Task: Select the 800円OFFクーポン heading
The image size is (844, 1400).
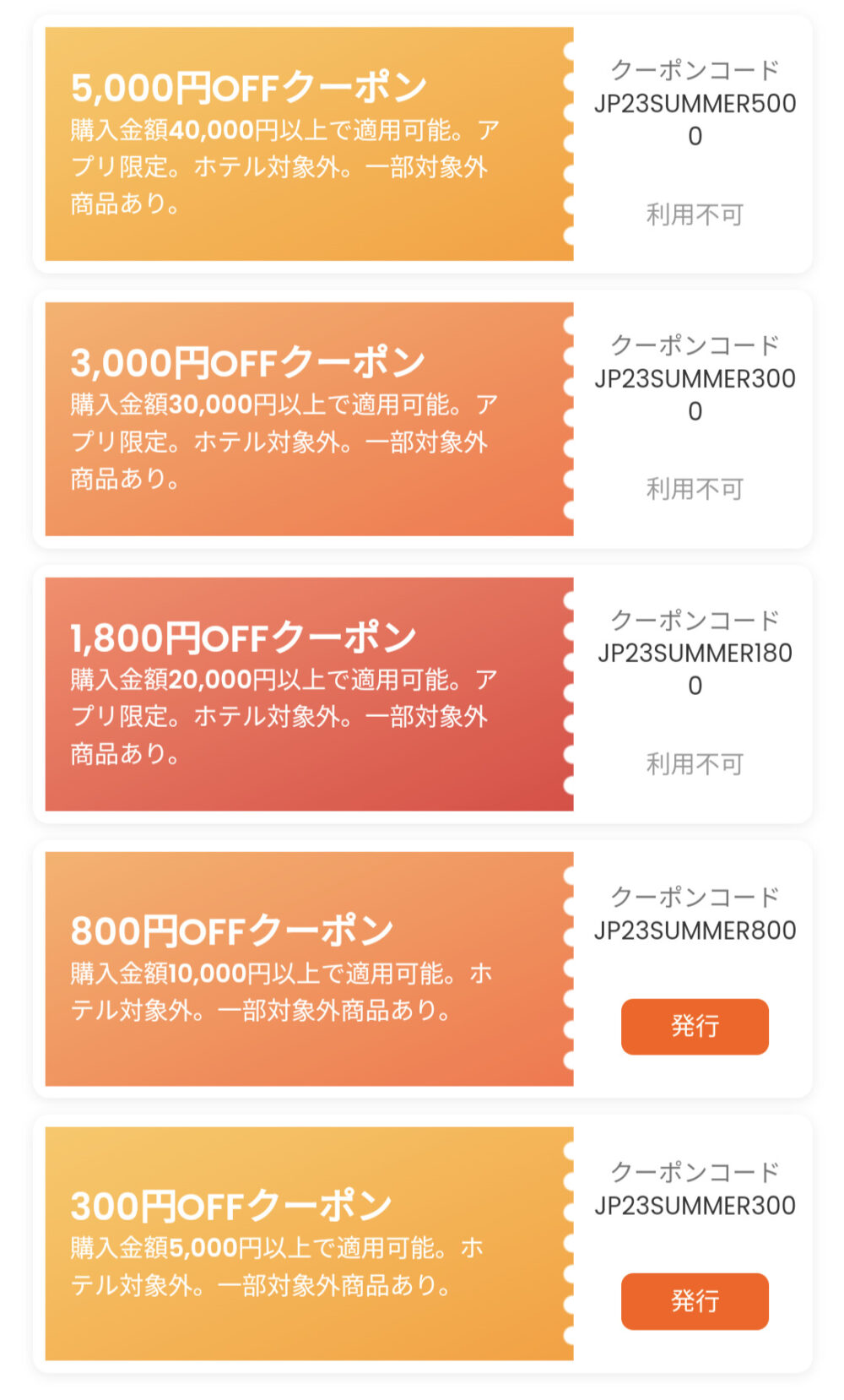Action: (x=232, y=931)
